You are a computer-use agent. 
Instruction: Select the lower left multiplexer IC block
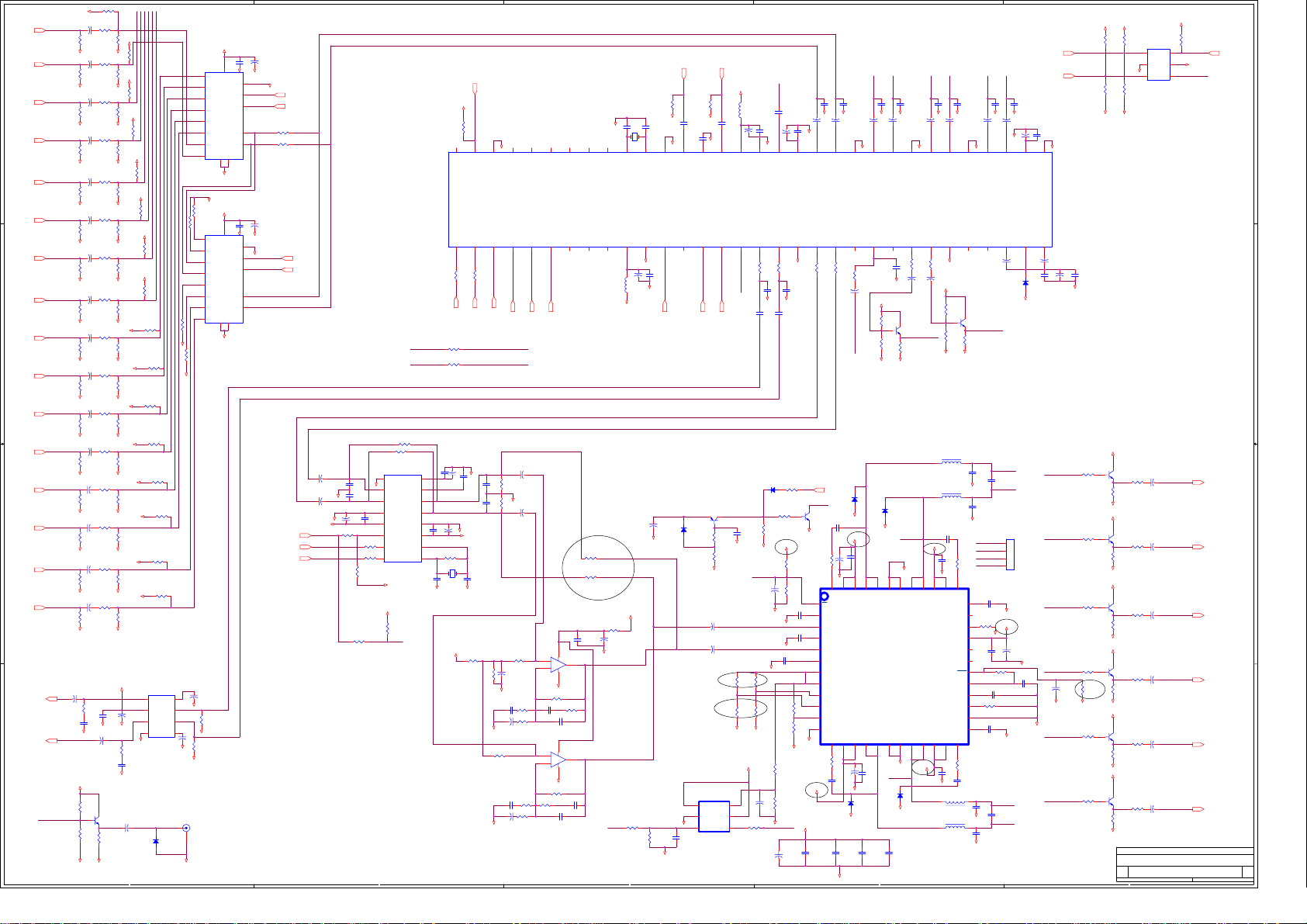(223, 279)
